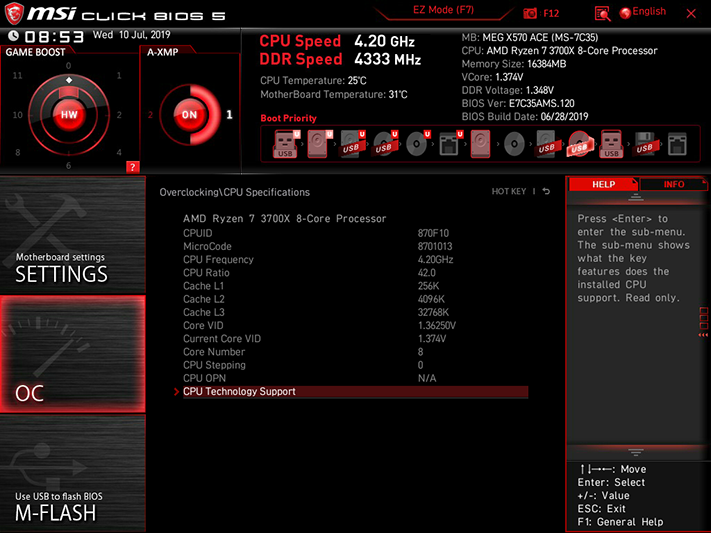Select A-XMP profile 2

pos(150,114)
